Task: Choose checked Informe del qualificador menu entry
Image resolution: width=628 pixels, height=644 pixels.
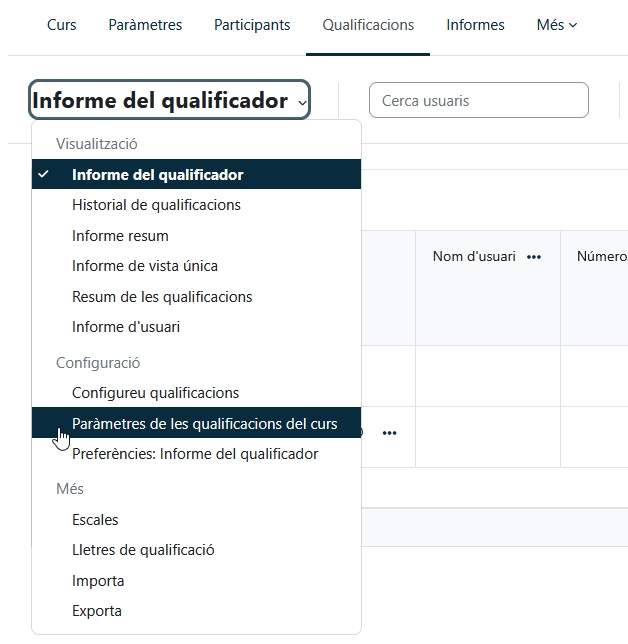Action: 196,175
